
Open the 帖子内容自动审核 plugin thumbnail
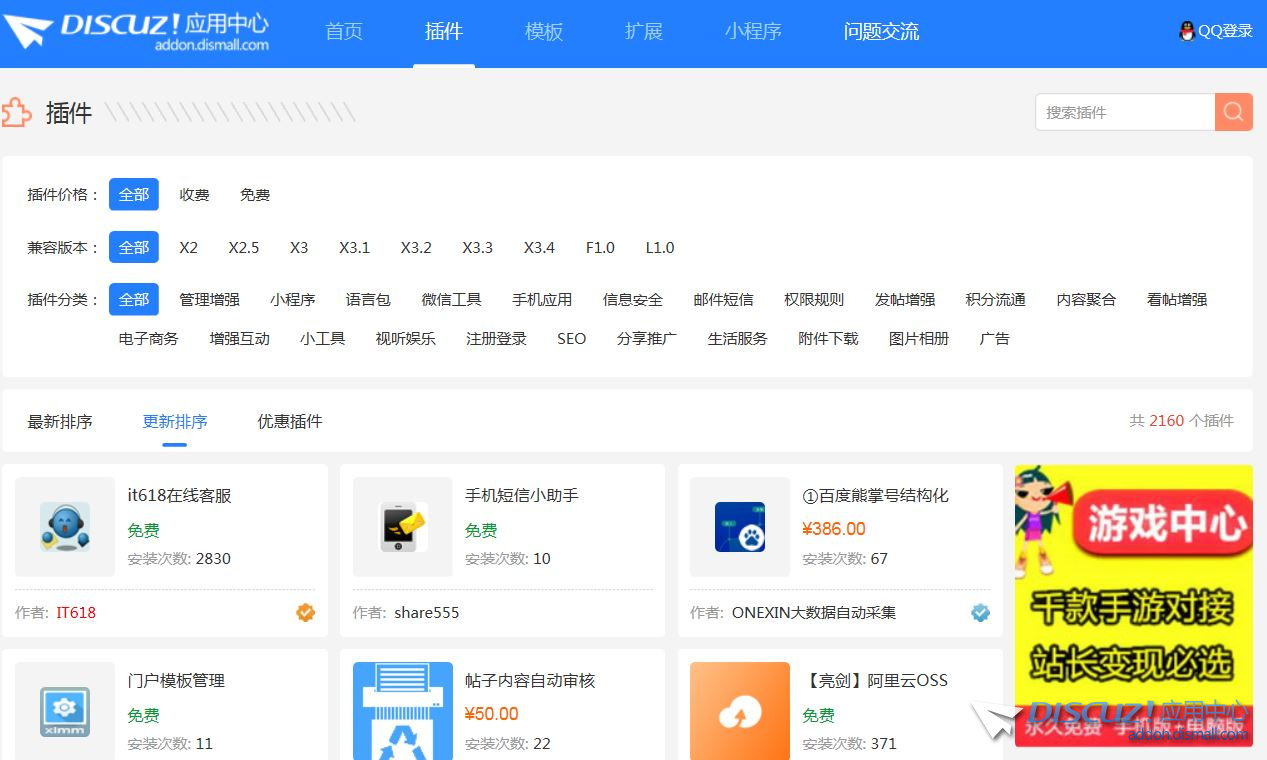pyautogui.click(x=403, y=711)
